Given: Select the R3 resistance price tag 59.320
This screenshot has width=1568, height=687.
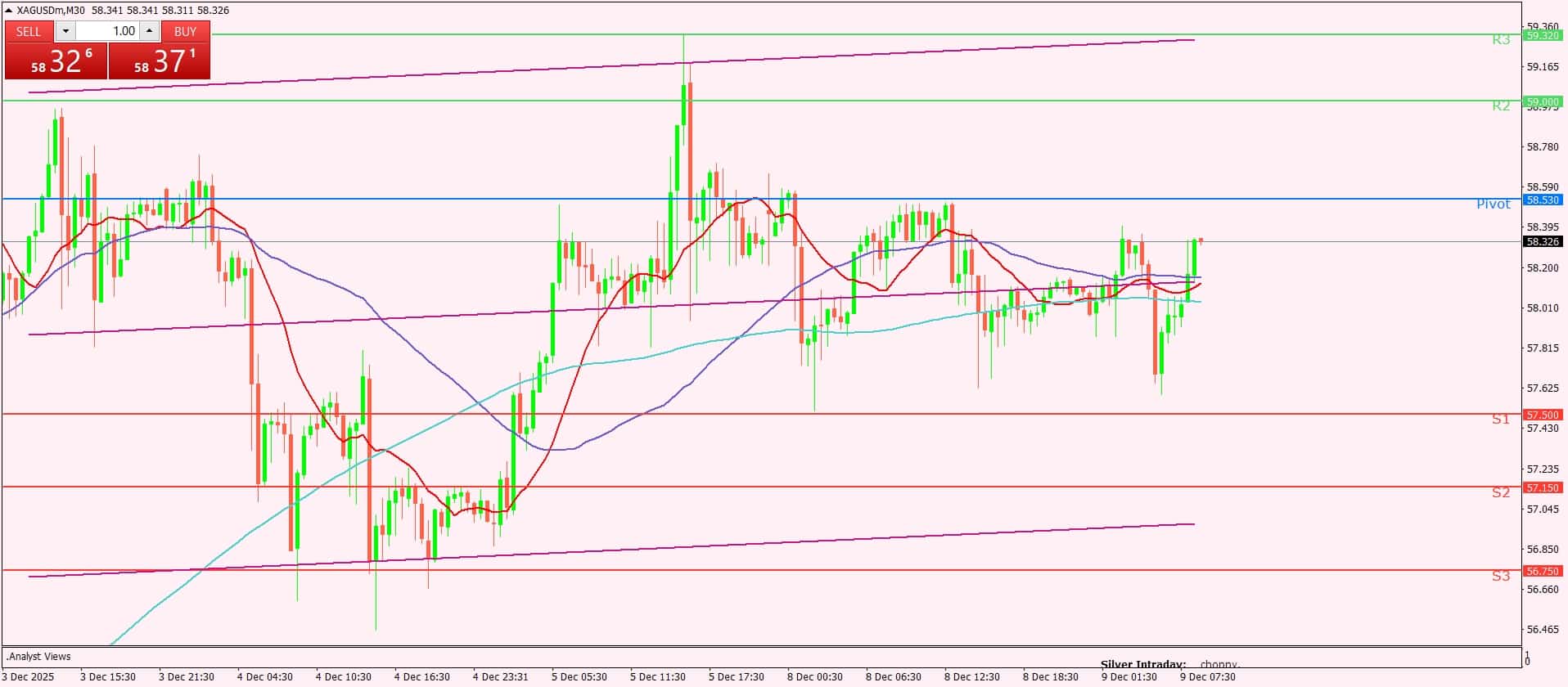Looking at the screenshot, I should click(x=1542, y=35).
